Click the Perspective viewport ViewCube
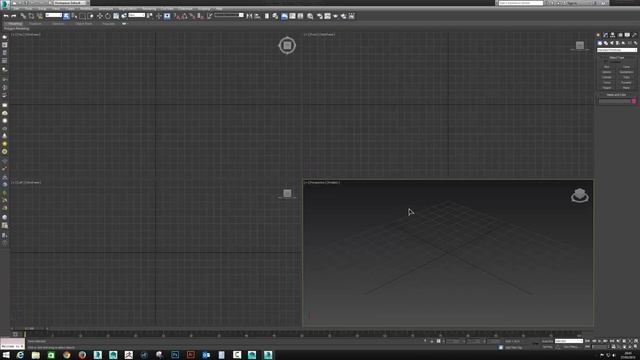This screenshot has height=360, width=640. point(580,196)
